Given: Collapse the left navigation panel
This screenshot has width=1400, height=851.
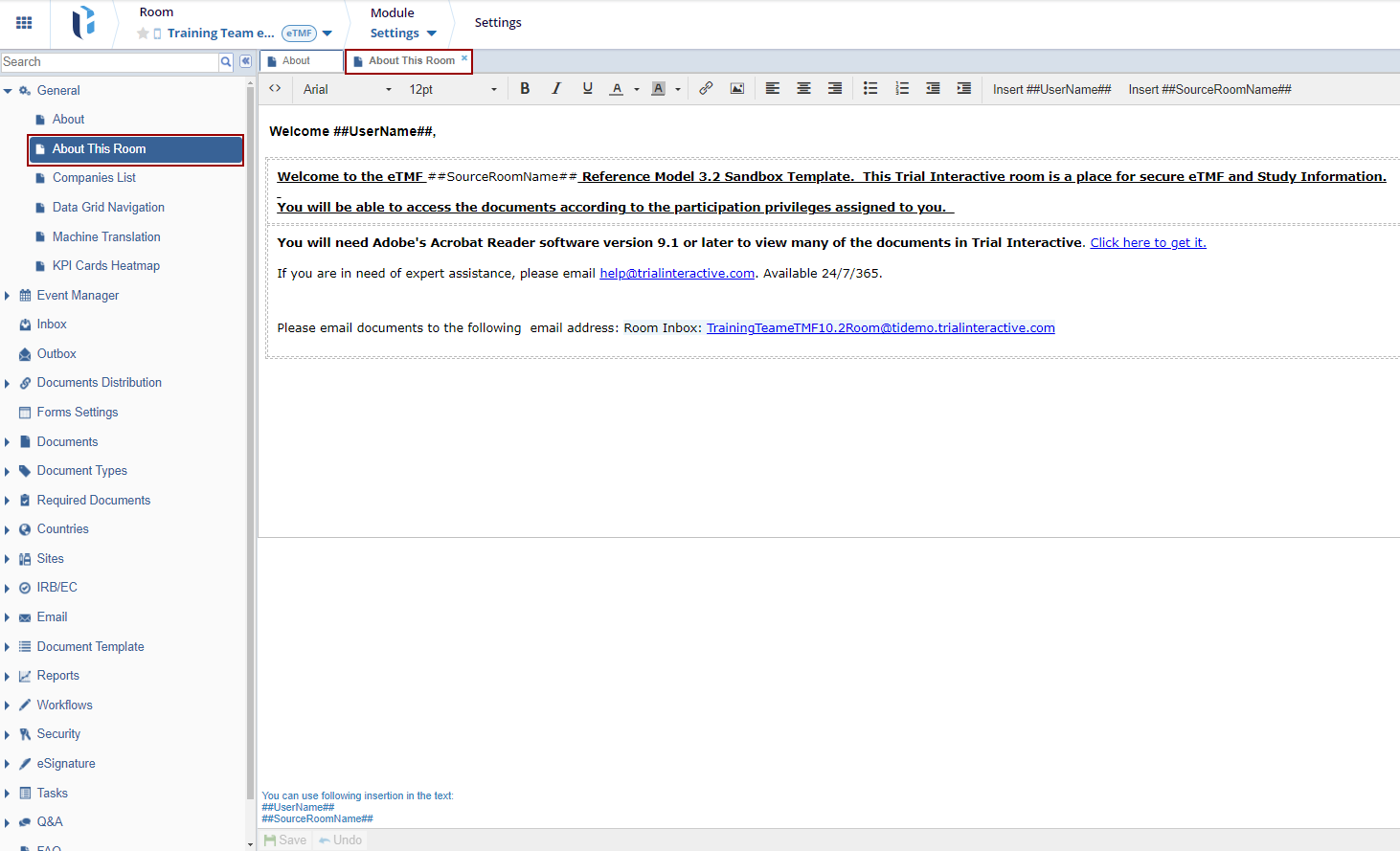Looking at the screenshot, I should pos(246,61).
